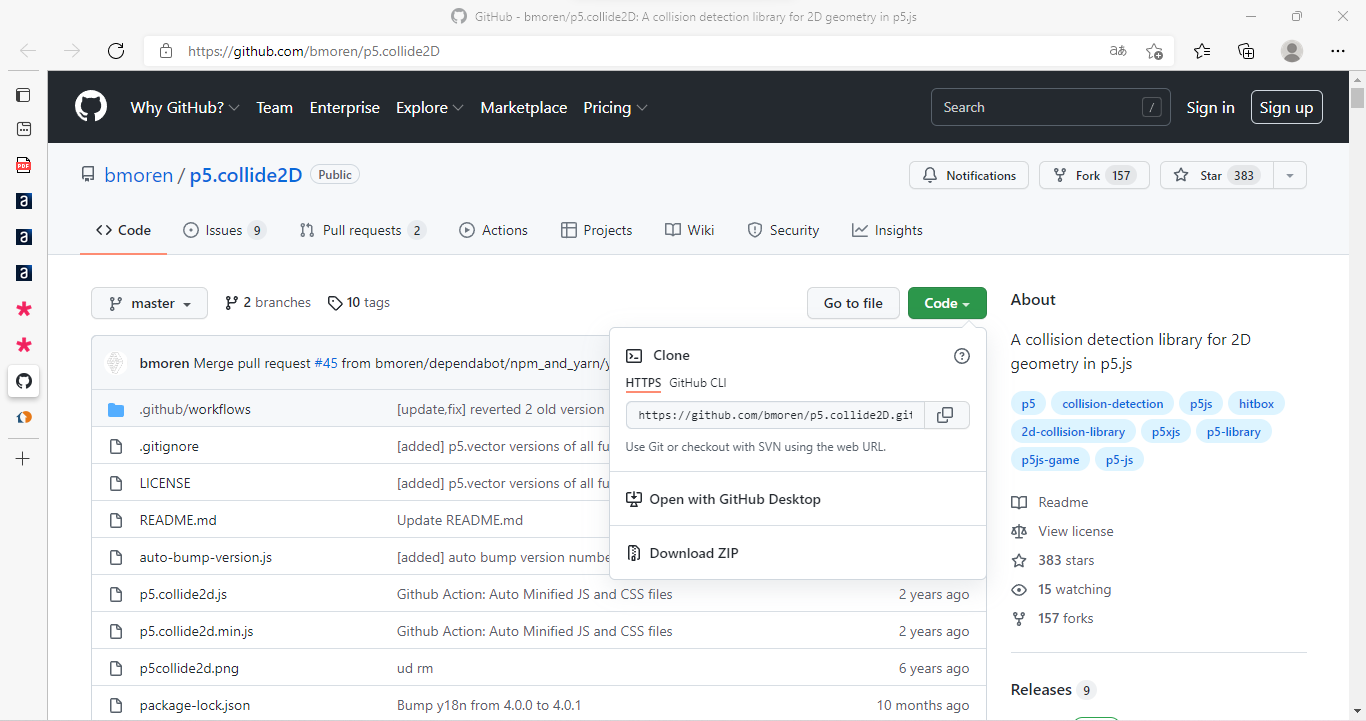Open the sidebar tab actions menu icon

pyautogui.click(x=24, y=95)
